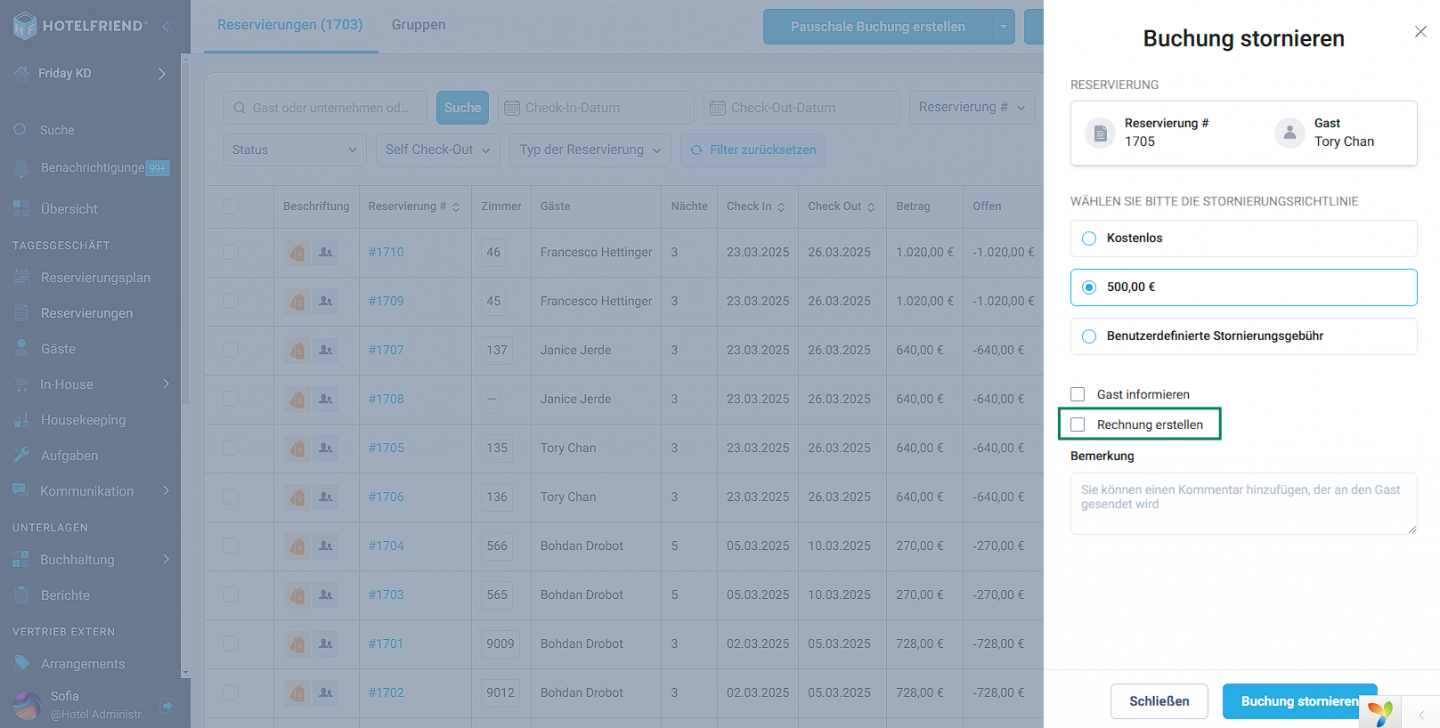Open the Self Check-Out dropdown
The width and height of the screenshot is (1440, 728).
pyautogui.click(x=438, y=150)
